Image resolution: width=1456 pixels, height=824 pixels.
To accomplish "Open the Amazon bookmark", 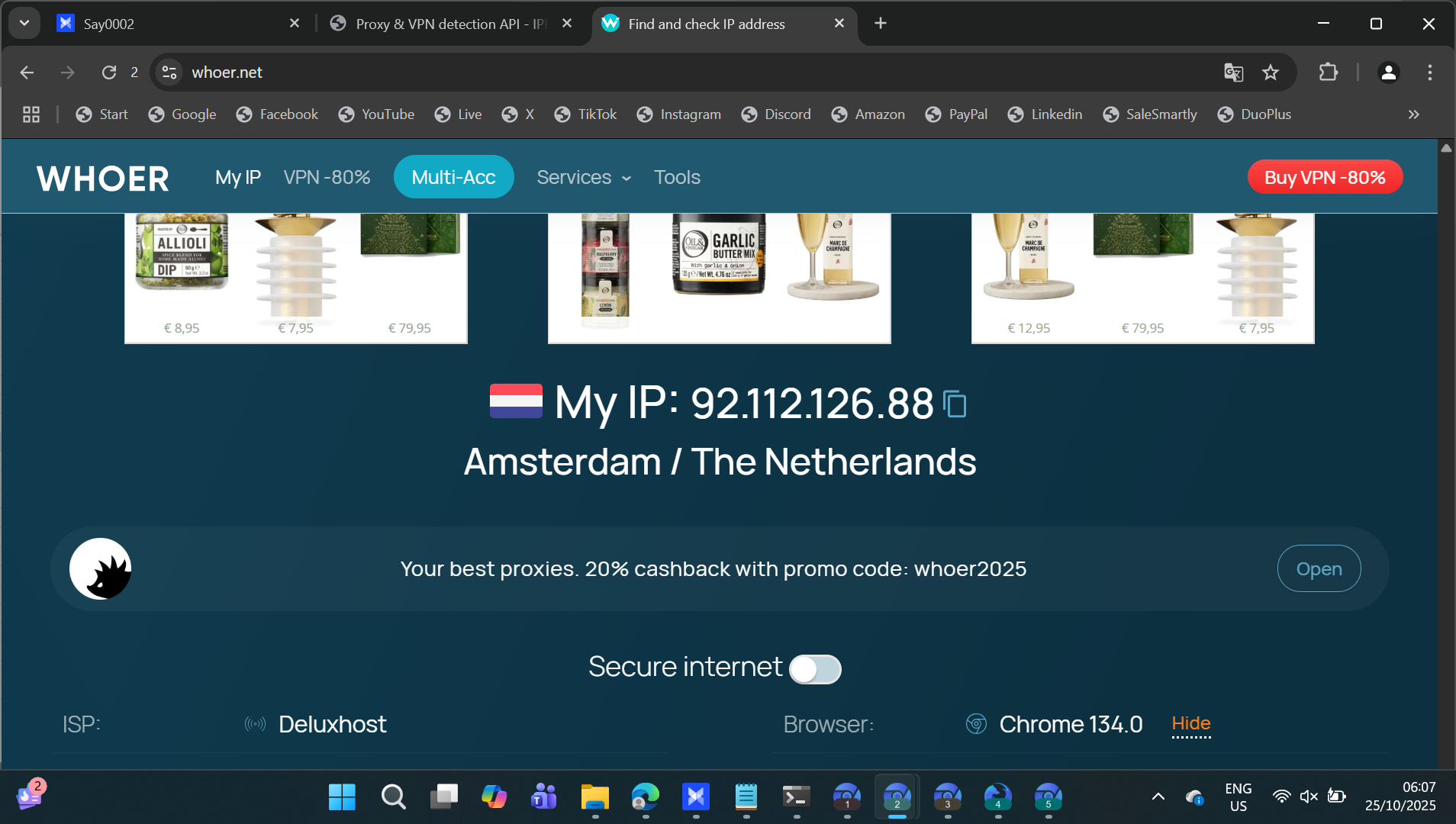I will pyautogui.click(x=868, y=114).
